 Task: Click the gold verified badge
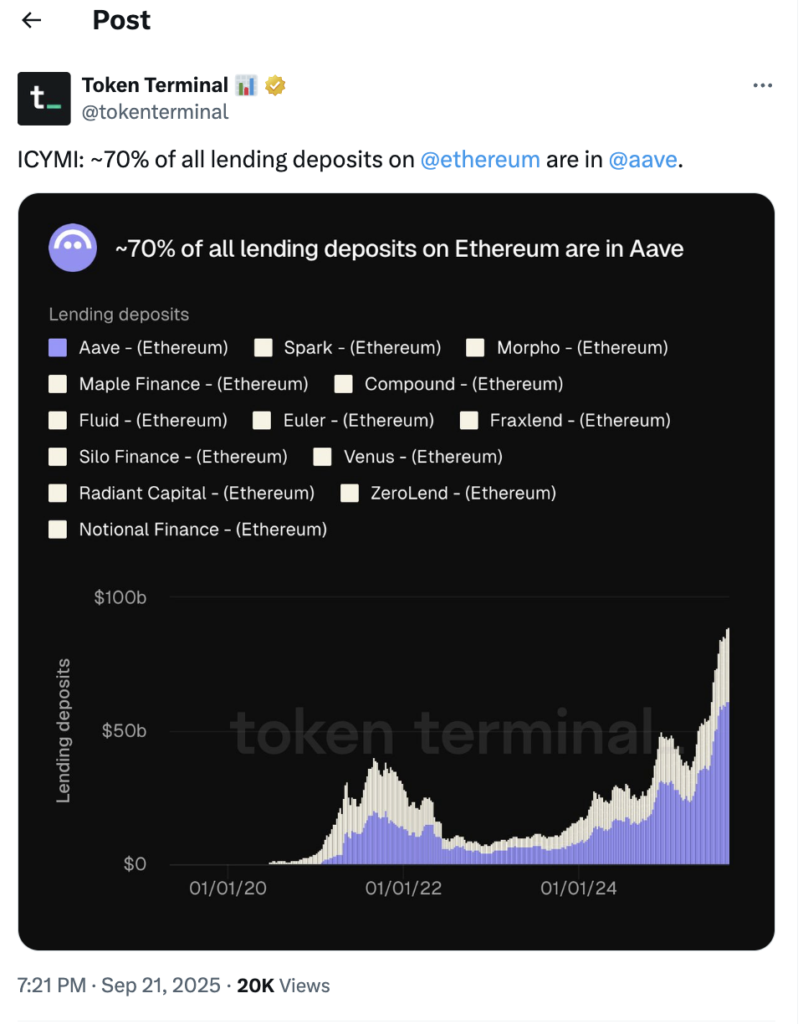275,86
